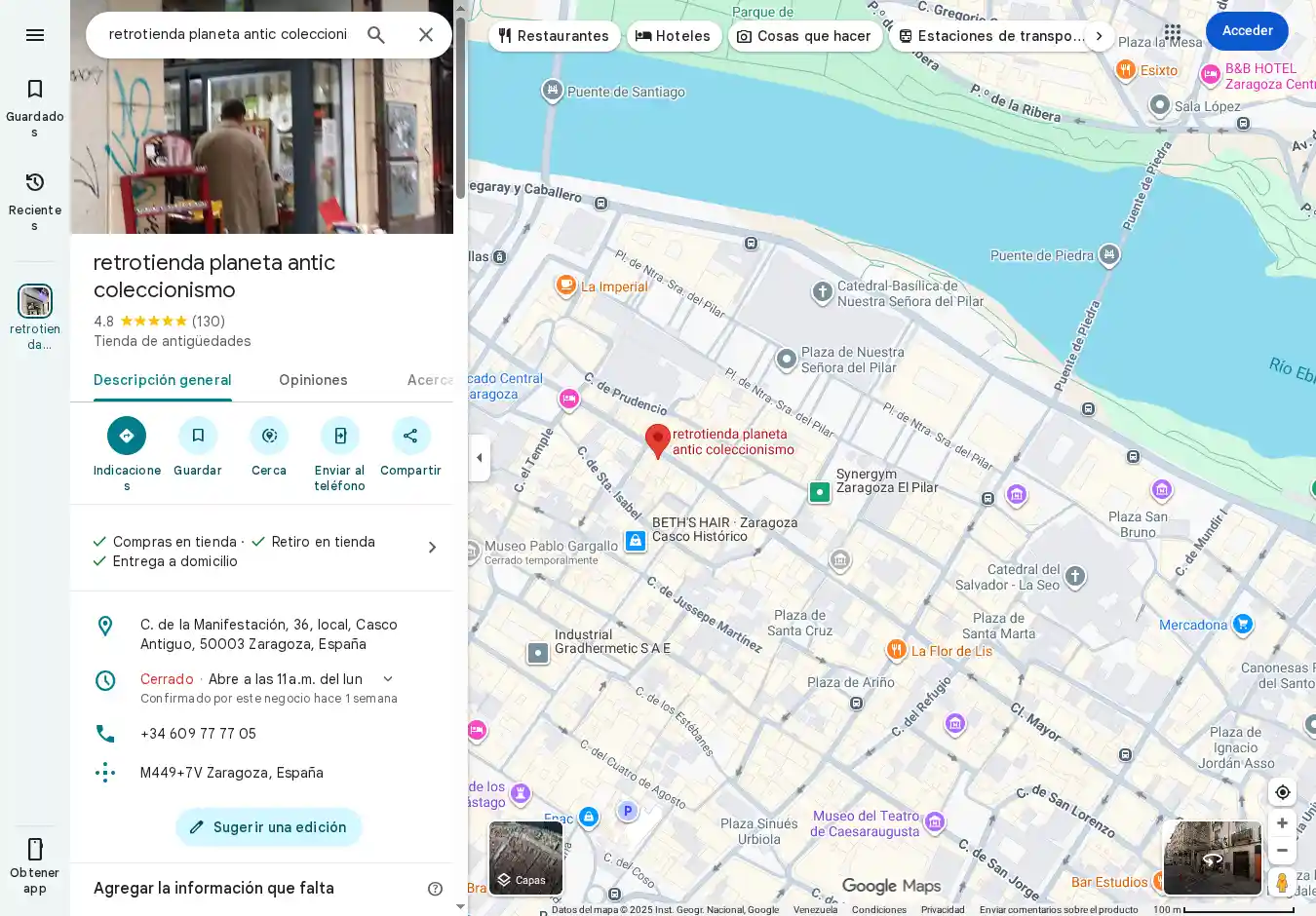Get directions with Indicaciones button
The width and height of the screenshot is (1316, 916).
[127, 436]
